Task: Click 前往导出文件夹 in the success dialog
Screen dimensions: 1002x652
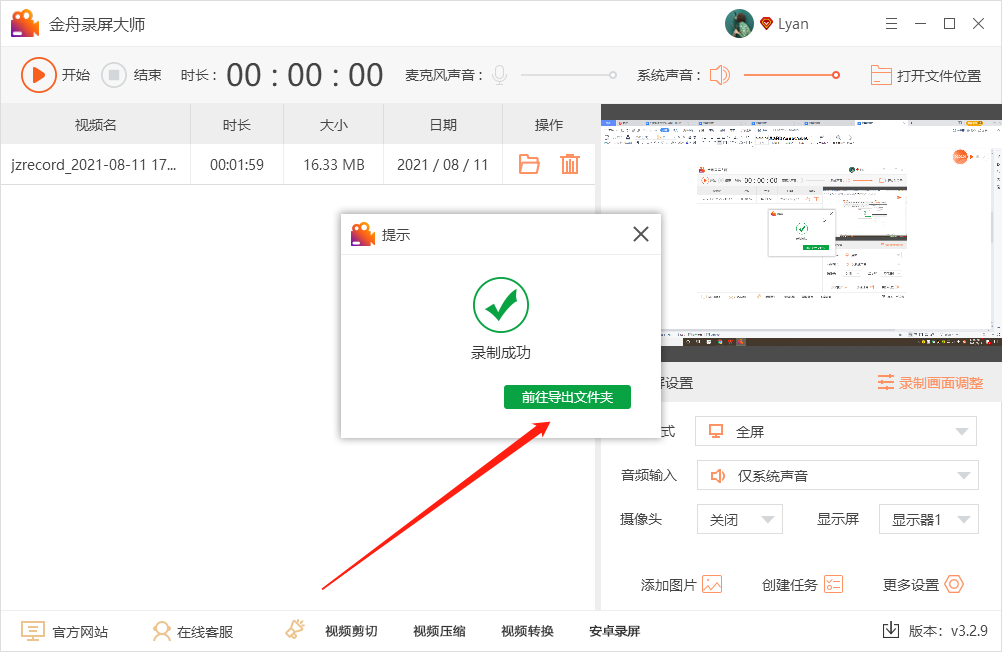Action: tap(567, 396)
